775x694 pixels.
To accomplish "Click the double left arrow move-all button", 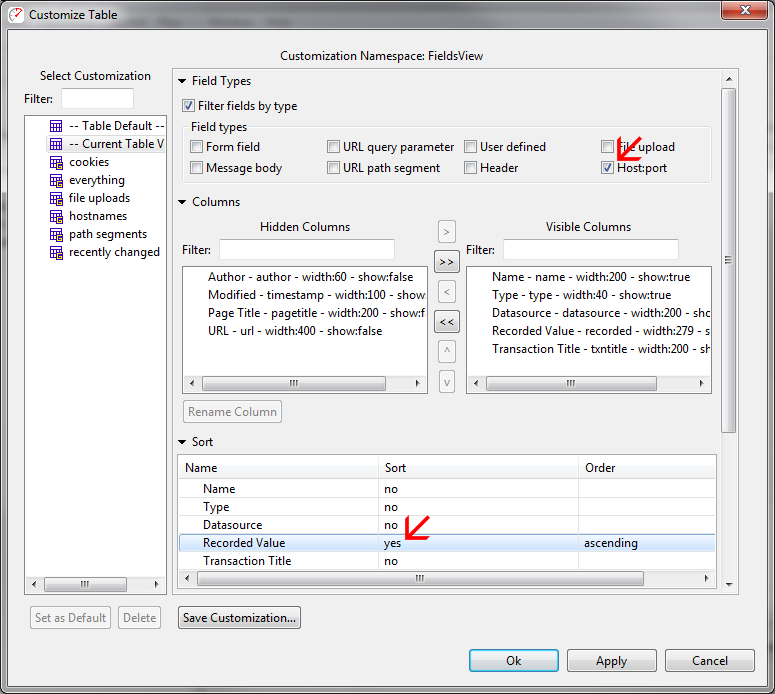I will coord(447,322).
